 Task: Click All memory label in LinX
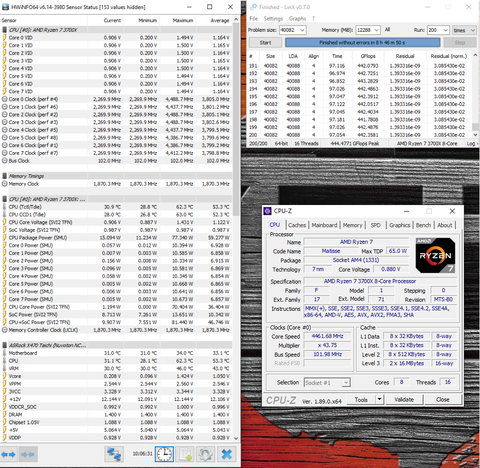click(x=387, y=30)
